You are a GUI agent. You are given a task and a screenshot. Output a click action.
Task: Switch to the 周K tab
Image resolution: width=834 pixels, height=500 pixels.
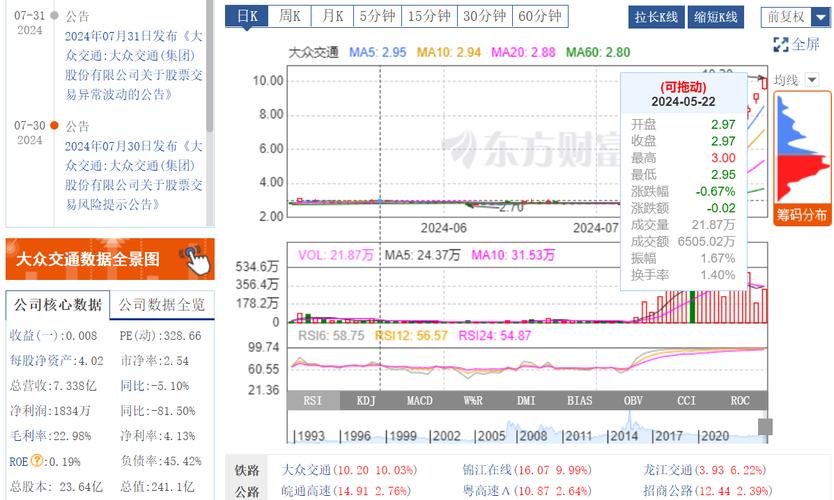coord(290,16)
